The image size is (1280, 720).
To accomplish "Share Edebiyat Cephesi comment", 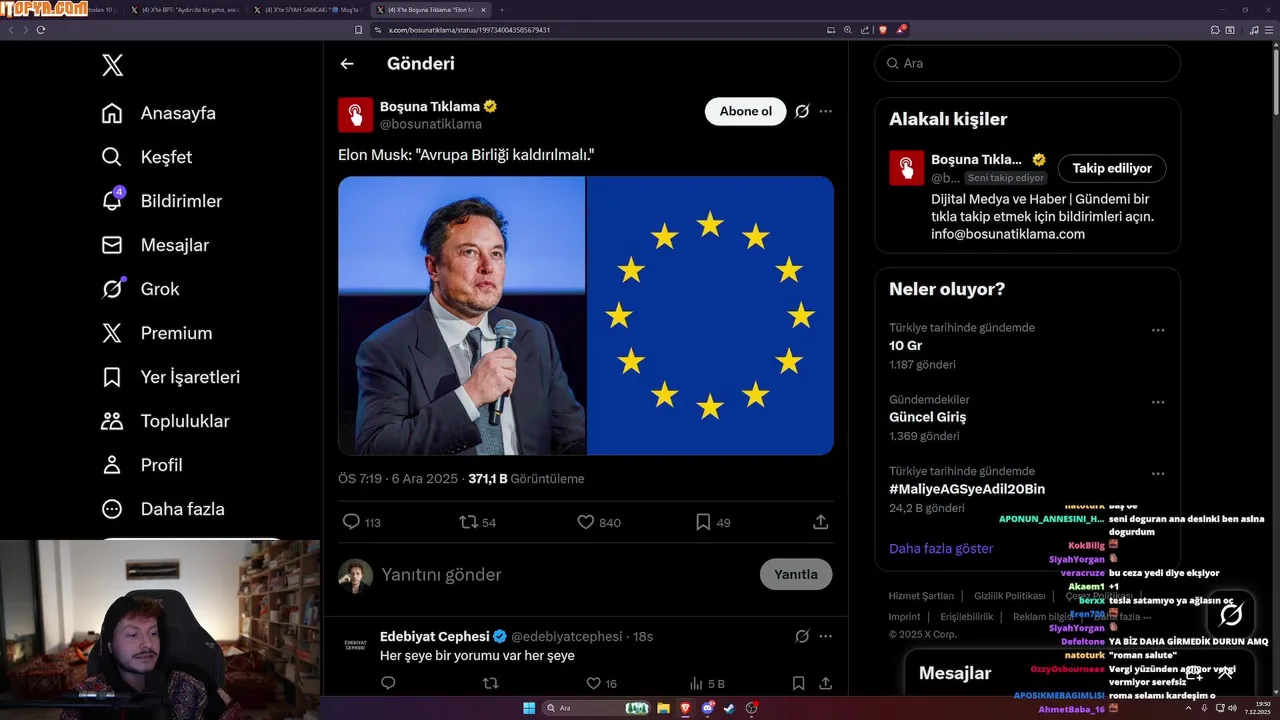I will (826, 684).
